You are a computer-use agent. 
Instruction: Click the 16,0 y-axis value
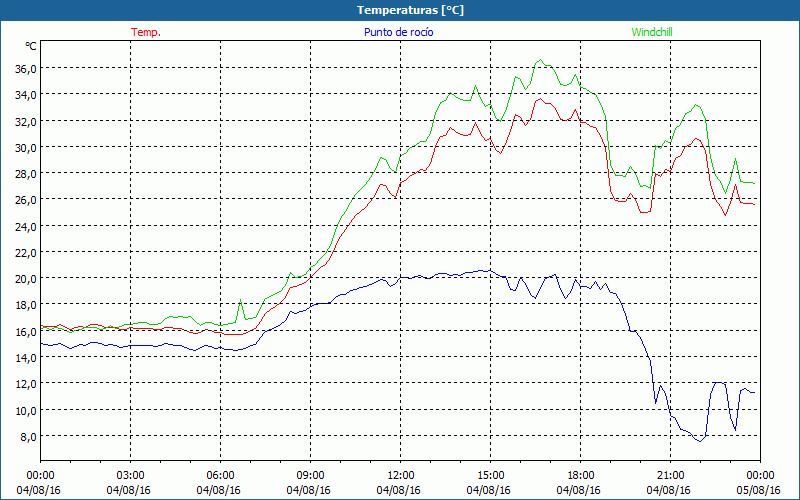(26, 332)
